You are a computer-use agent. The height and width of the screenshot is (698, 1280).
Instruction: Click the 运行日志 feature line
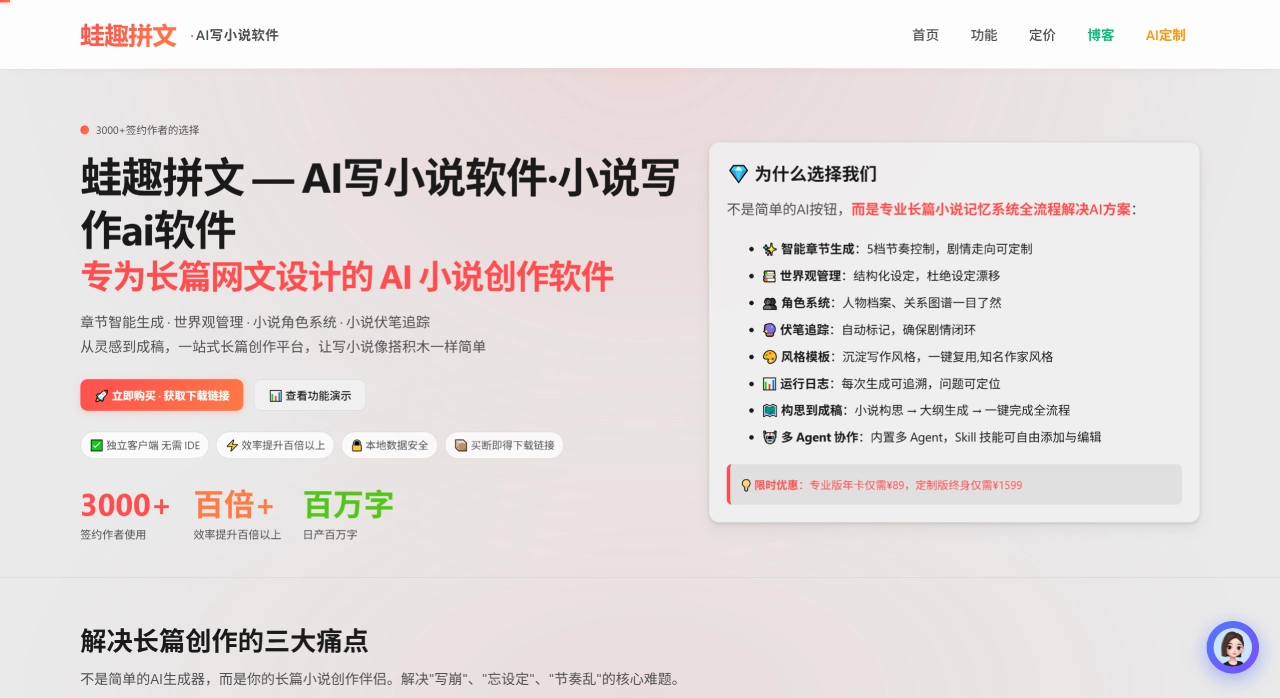point(881,384)
